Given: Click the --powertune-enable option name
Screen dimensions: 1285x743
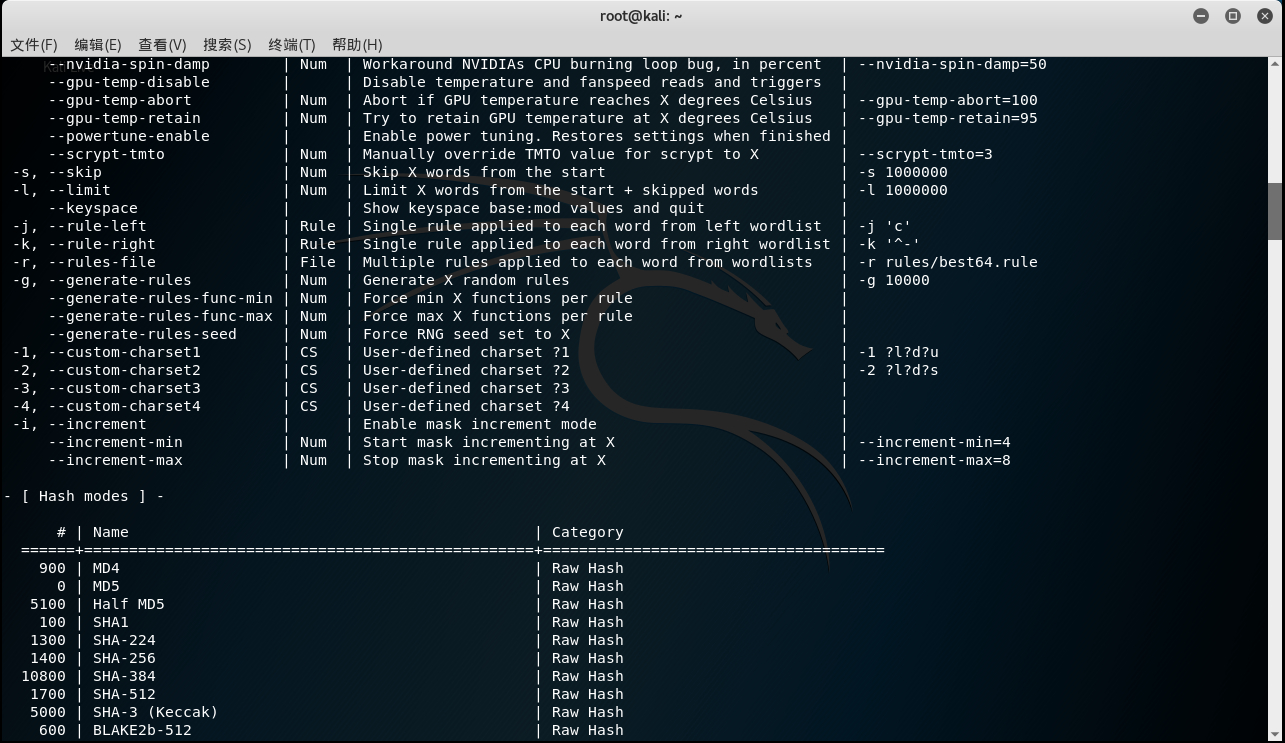Looking at the screenshot, I should coord(129,136).
